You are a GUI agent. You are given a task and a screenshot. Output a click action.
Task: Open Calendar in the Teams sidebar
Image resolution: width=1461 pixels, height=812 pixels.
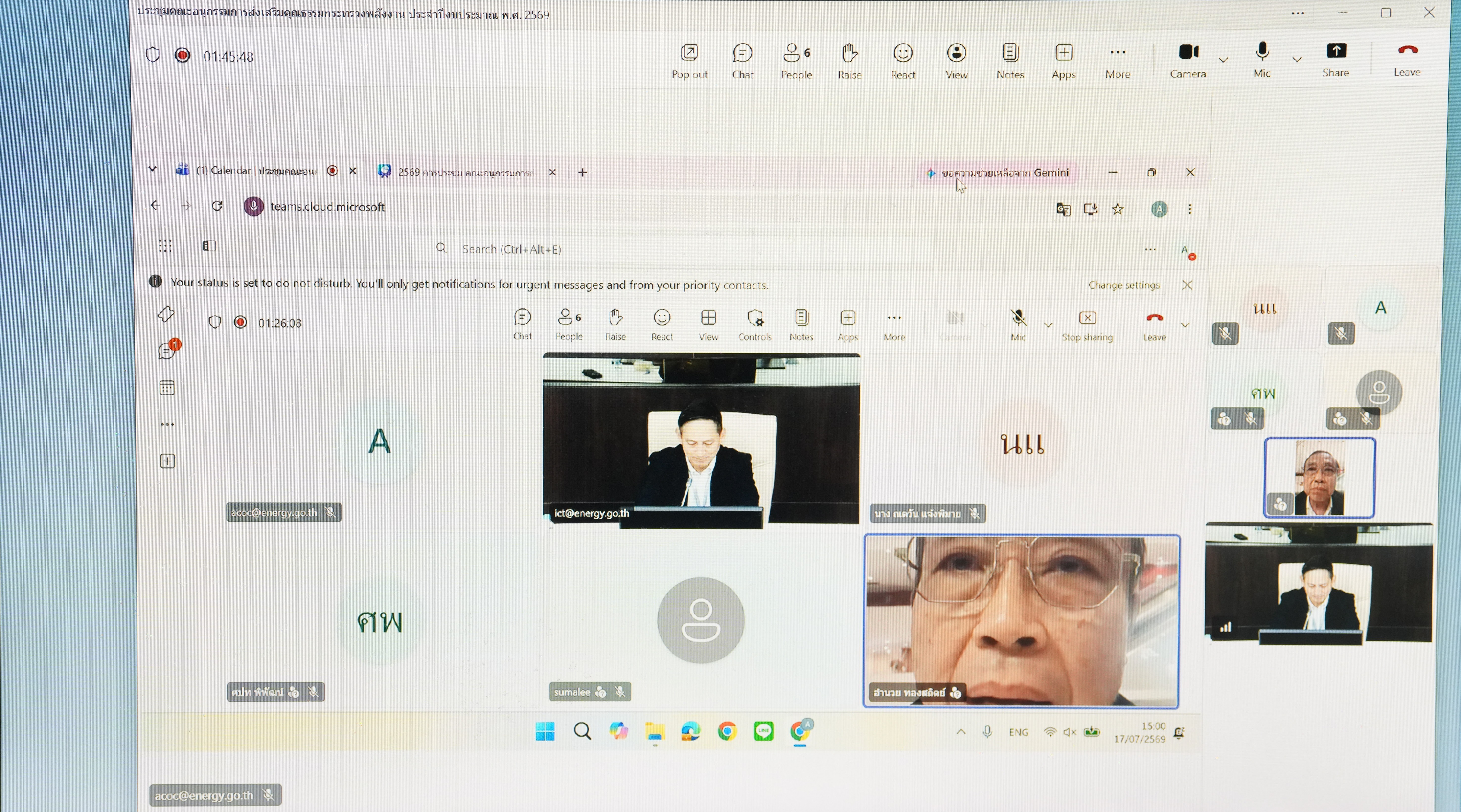tap(167, 388)
